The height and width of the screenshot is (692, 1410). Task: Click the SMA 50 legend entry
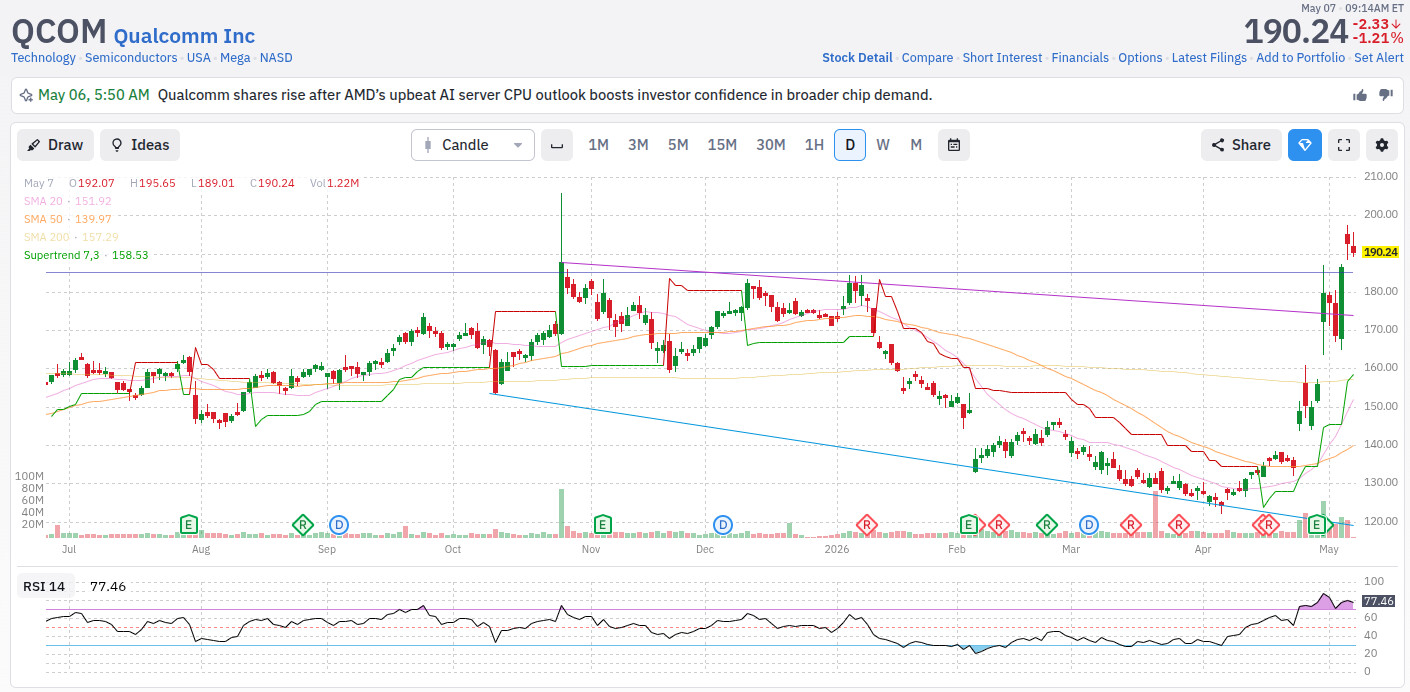click(x=68, y=219)
